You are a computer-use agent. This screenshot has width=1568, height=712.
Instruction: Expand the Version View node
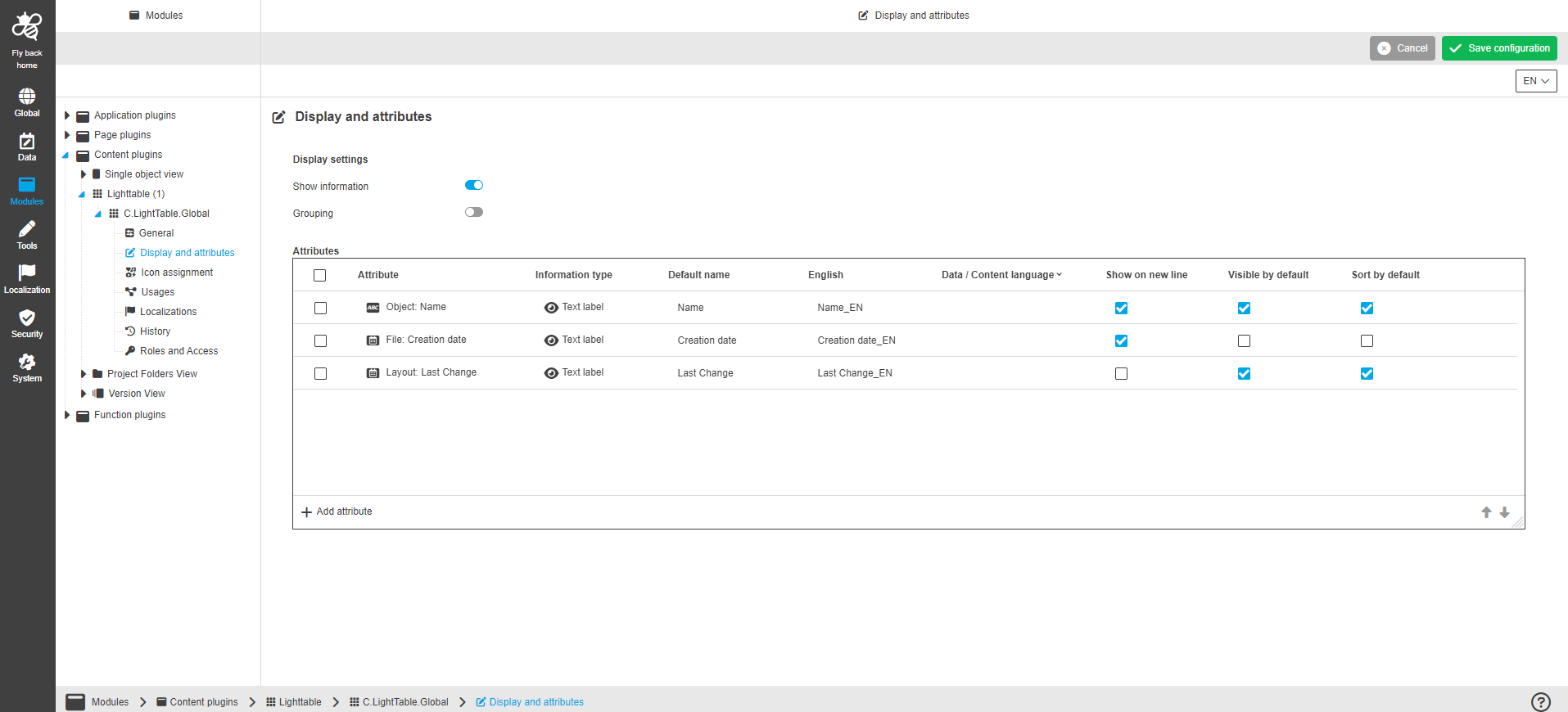click(84, 394)
